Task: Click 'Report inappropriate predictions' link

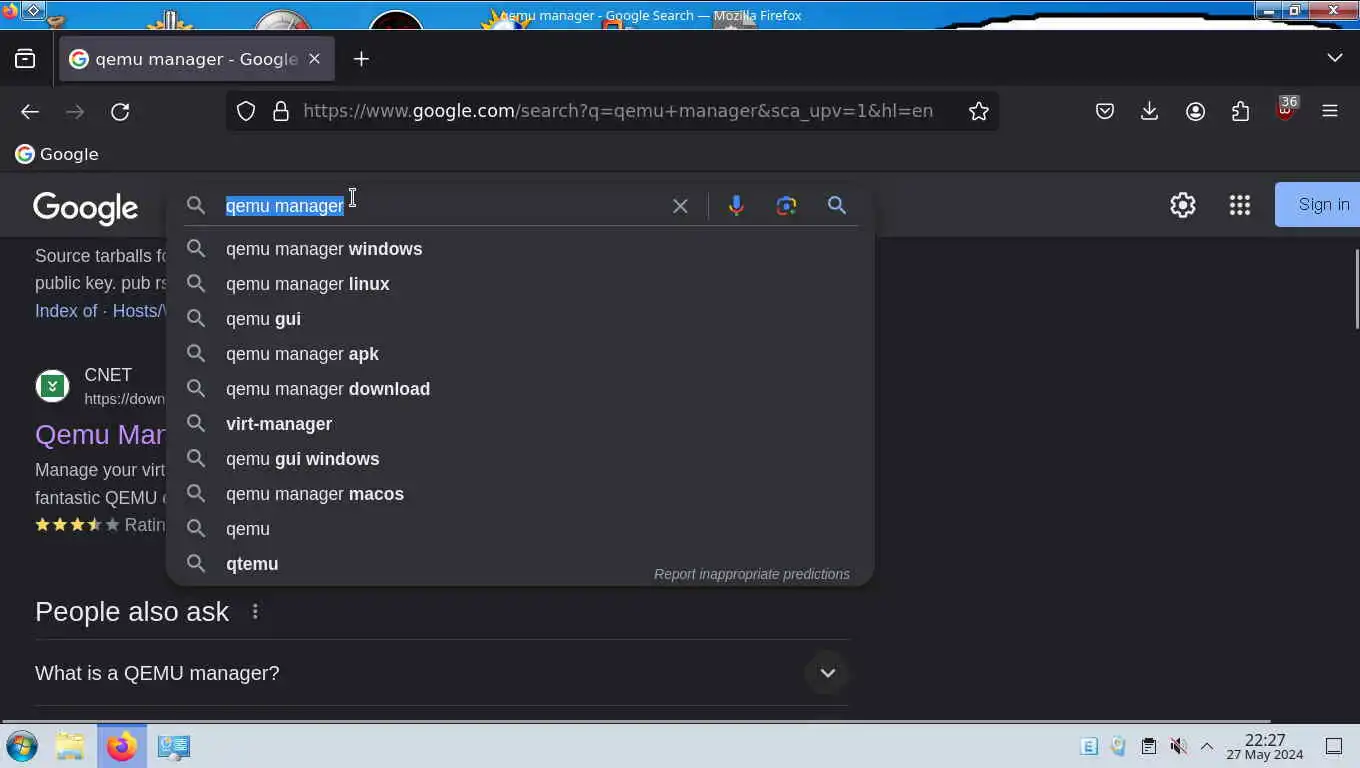Action: point(752,574)
